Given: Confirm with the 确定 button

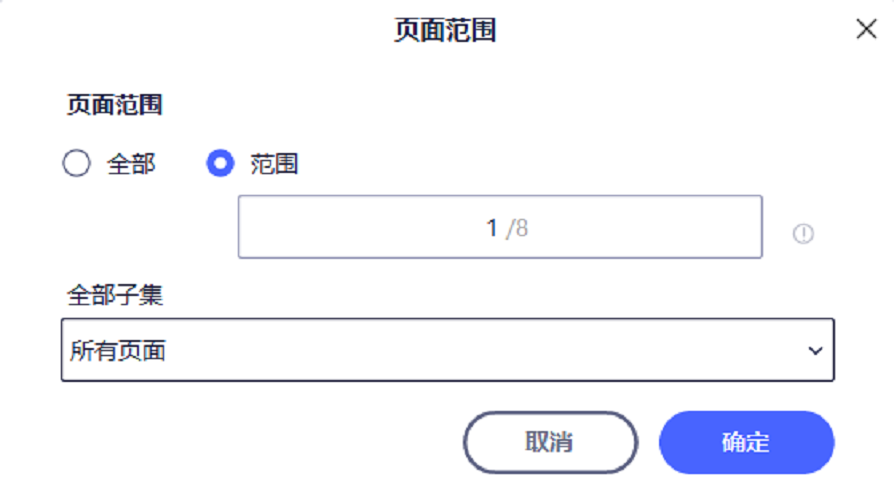Looking at the screenshot, I should click(x=746, y=442).
